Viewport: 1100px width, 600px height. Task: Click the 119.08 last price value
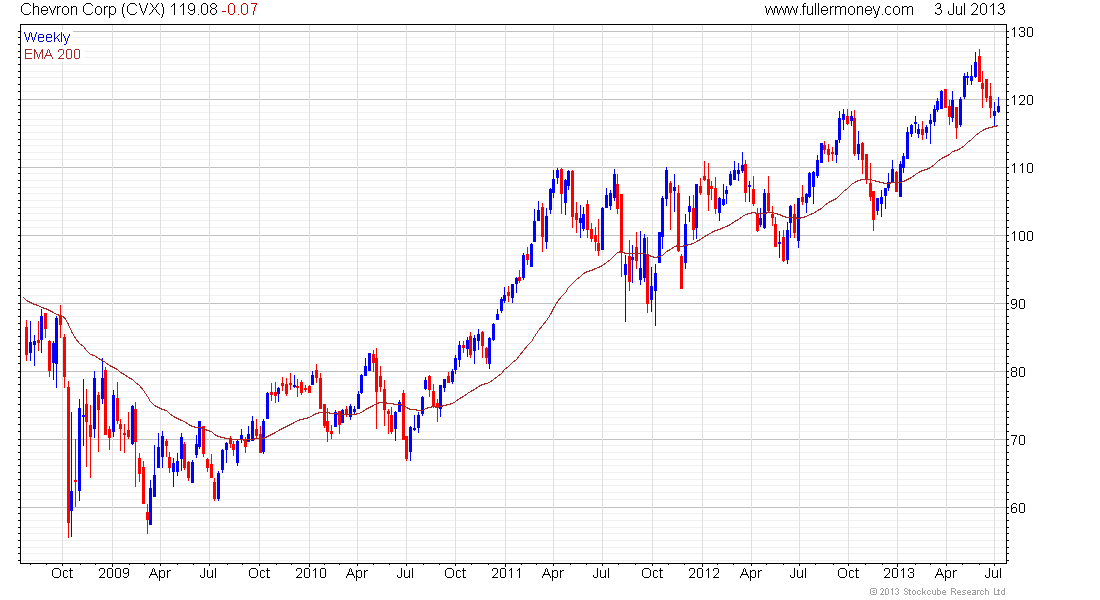pyautogui.click(x=194, y=10)
